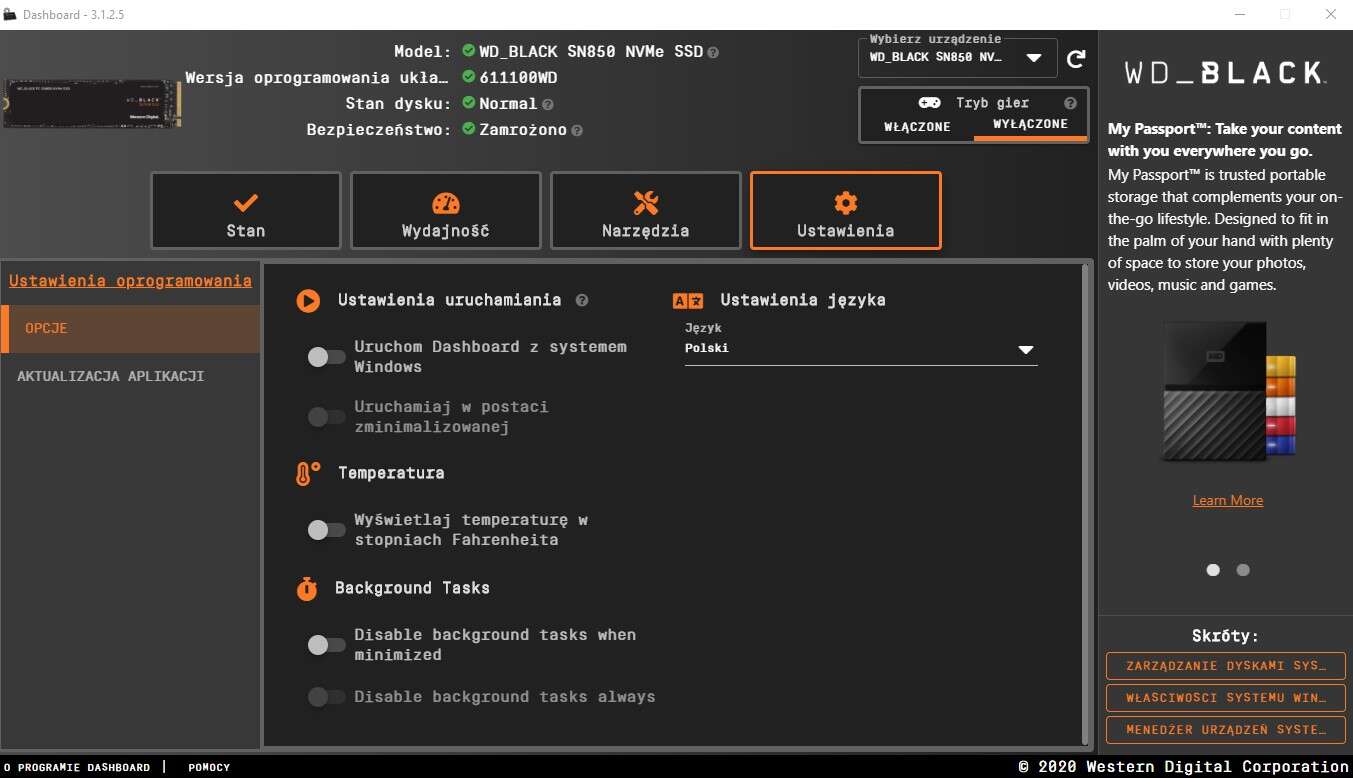
Task: Expand the Wybierz urządzenie device dropdown
Action: click(1034, 58)
